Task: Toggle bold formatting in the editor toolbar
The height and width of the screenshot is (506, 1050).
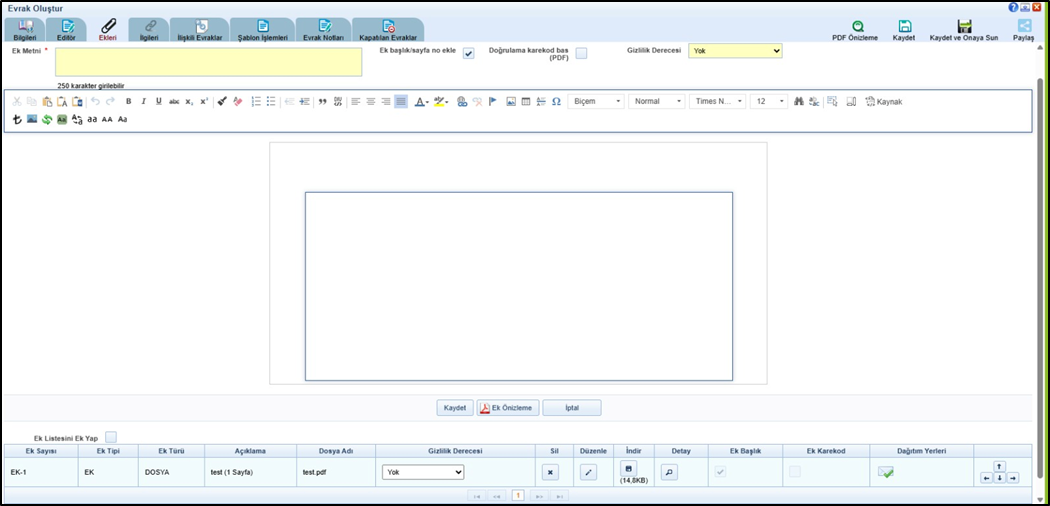Action: [x=129, y=101]
